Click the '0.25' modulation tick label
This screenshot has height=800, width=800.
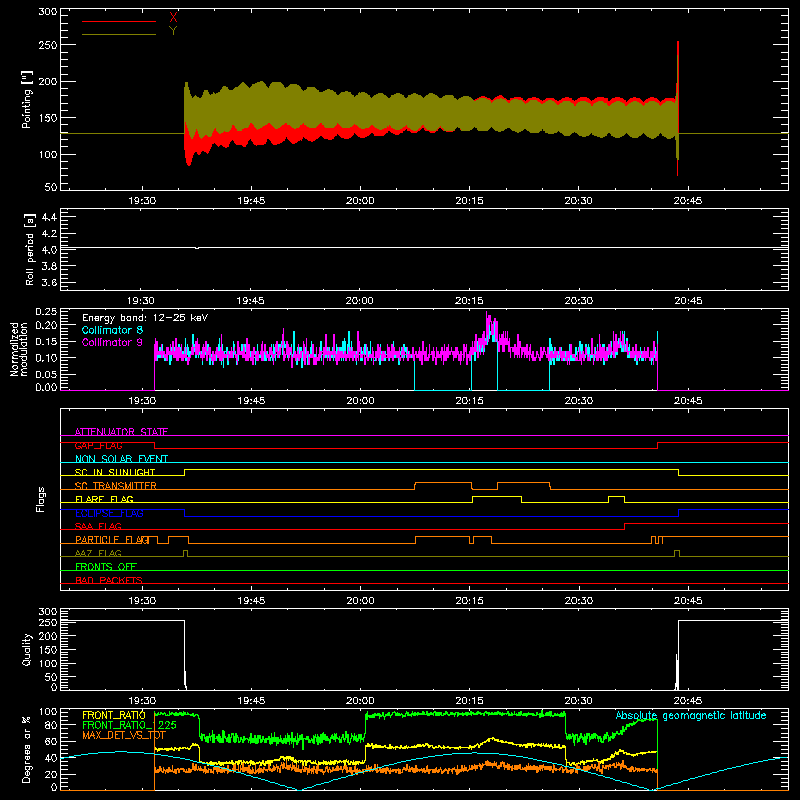[x=46, y=312]
